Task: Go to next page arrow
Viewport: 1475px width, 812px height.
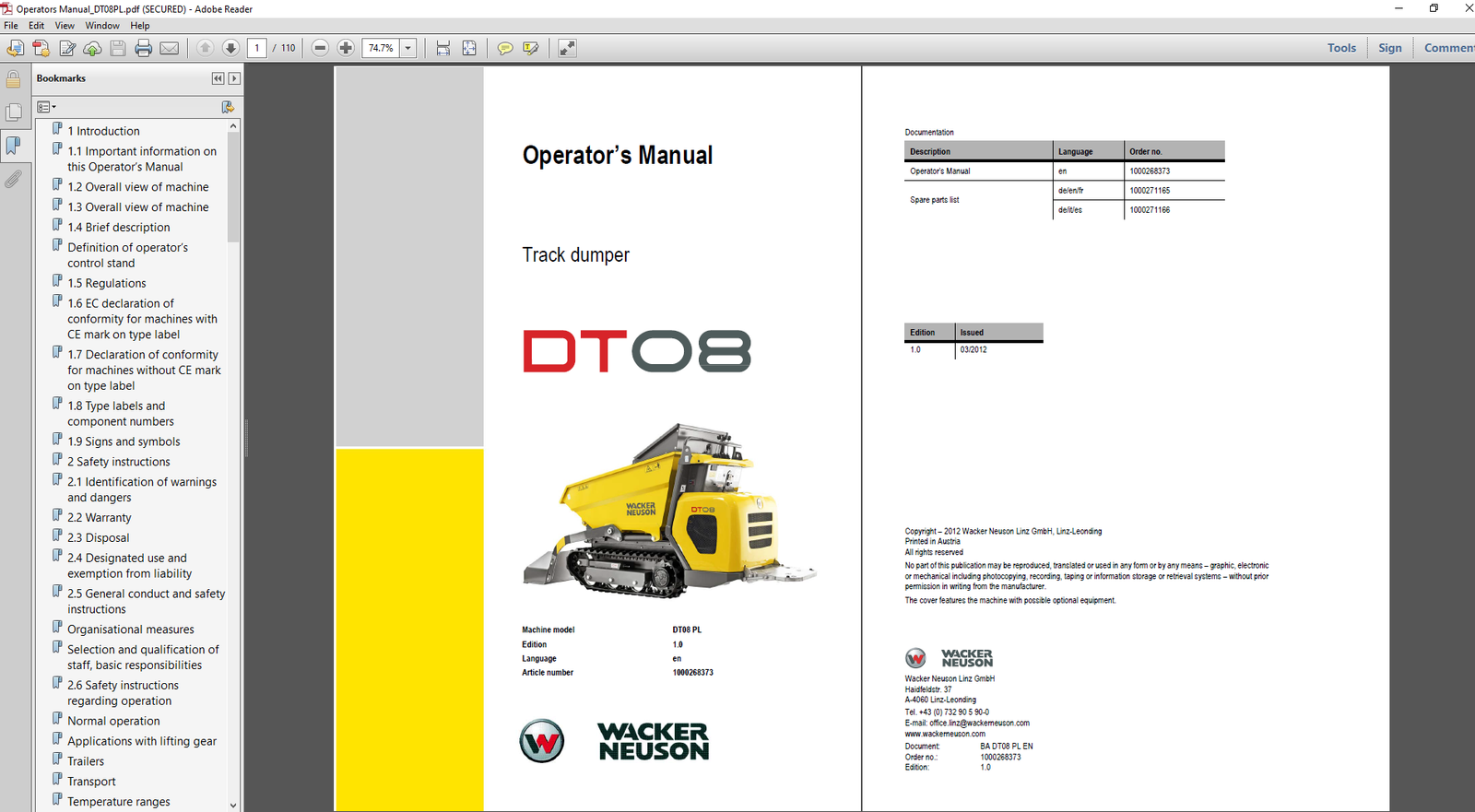Action: [x=230, y=48]
